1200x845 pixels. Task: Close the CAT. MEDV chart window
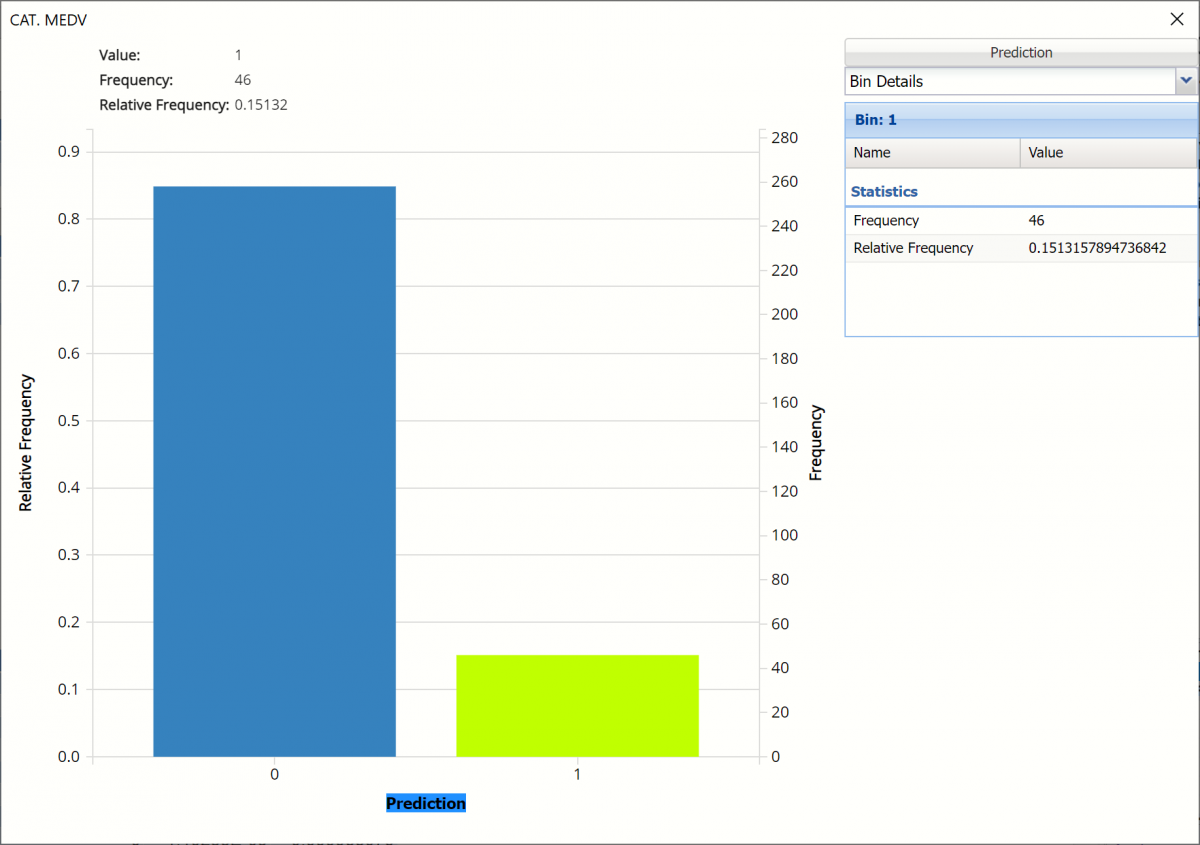1177,19
